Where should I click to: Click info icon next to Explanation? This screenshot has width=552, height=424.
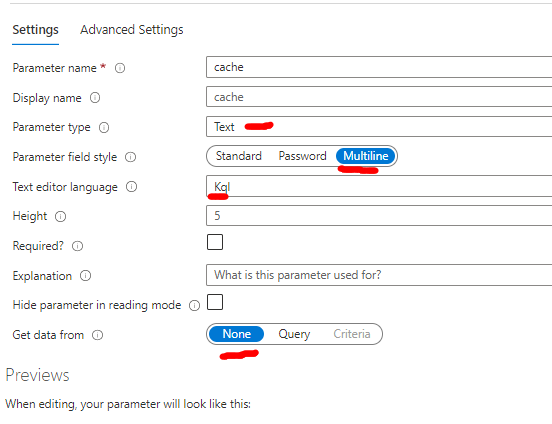coord(86,275)
